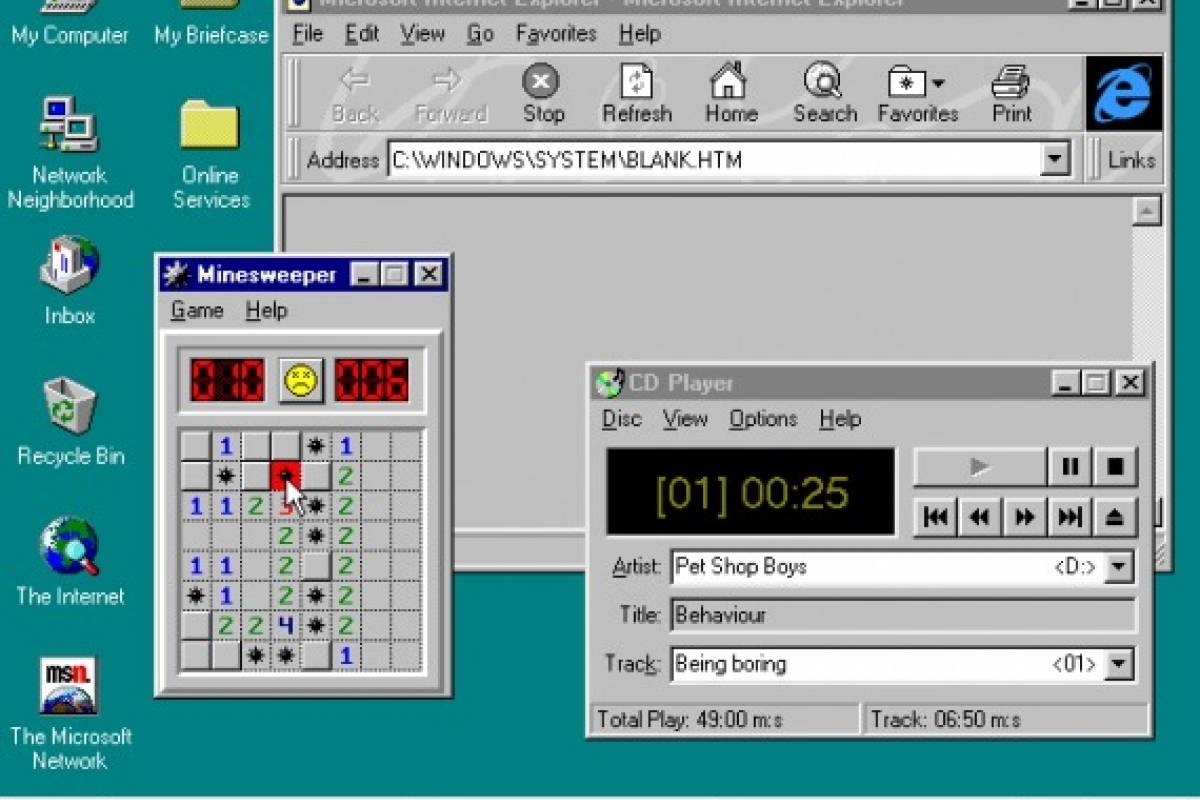
Task: Stop page loading in Internet Explorer
Action: [543, 93]
